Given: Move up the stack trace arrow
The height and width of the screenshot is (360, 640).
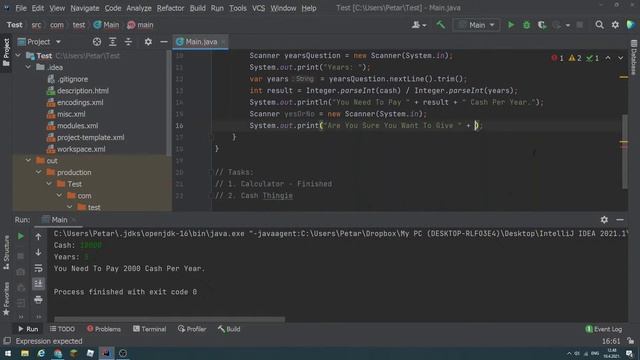Looking at the screenshot, I should (38, 236).
